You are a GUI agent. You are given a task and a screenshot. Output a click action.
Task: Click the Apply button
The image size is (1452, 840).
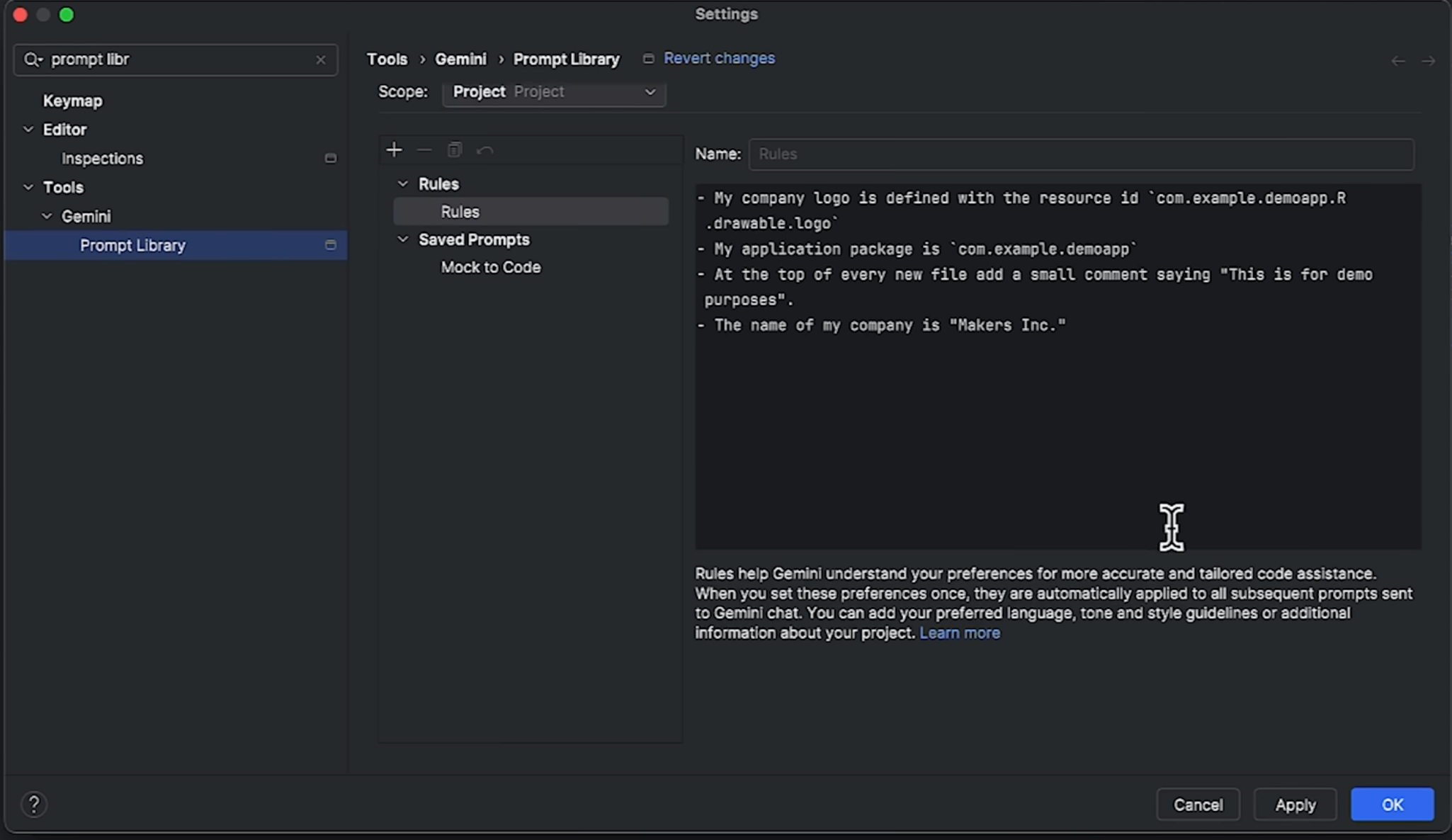point(1295,805)
